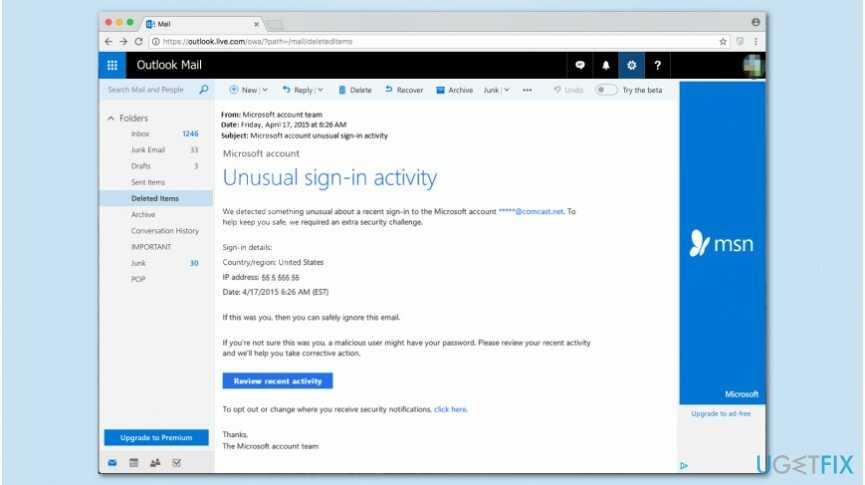Open the New message dropdown arrow
This screenshot has height=485, width=865.
(x=265, y=90)
